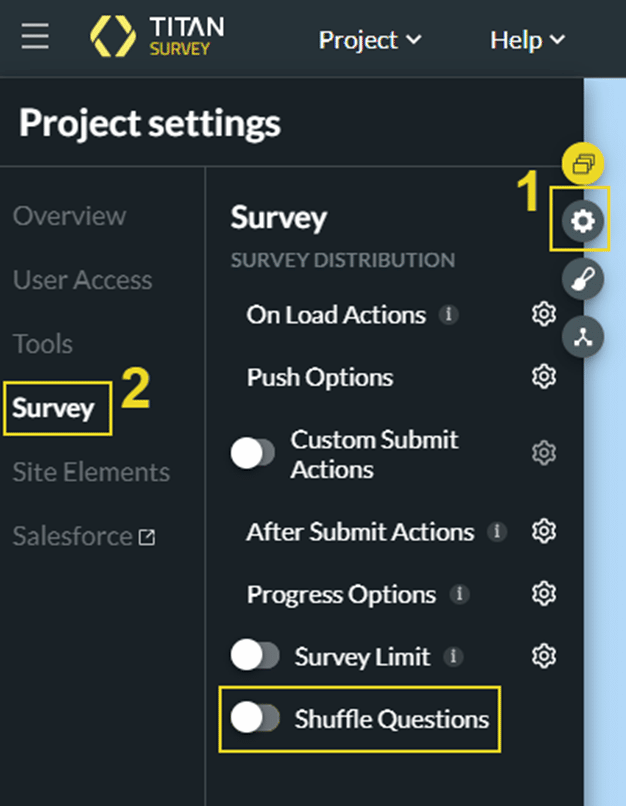Click the hierarchy tree icon
Image resolution: width=626 pixels, height=806 pixels.
click(x=582, y=337)
